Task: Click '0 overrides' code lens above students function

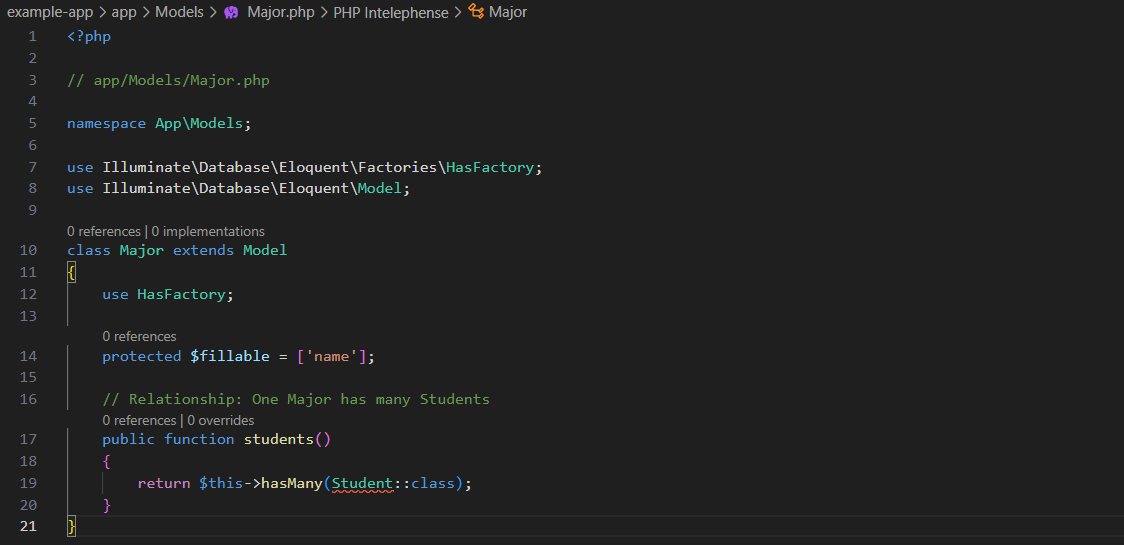Action: (x=221, y=420)
